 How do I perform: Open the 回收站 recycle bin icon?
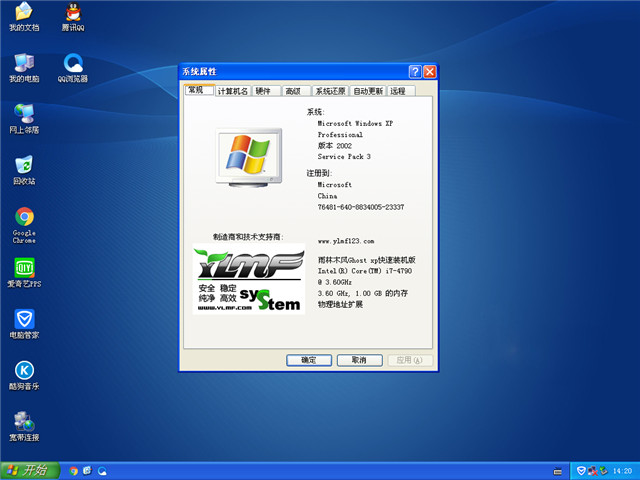[24, 171]
